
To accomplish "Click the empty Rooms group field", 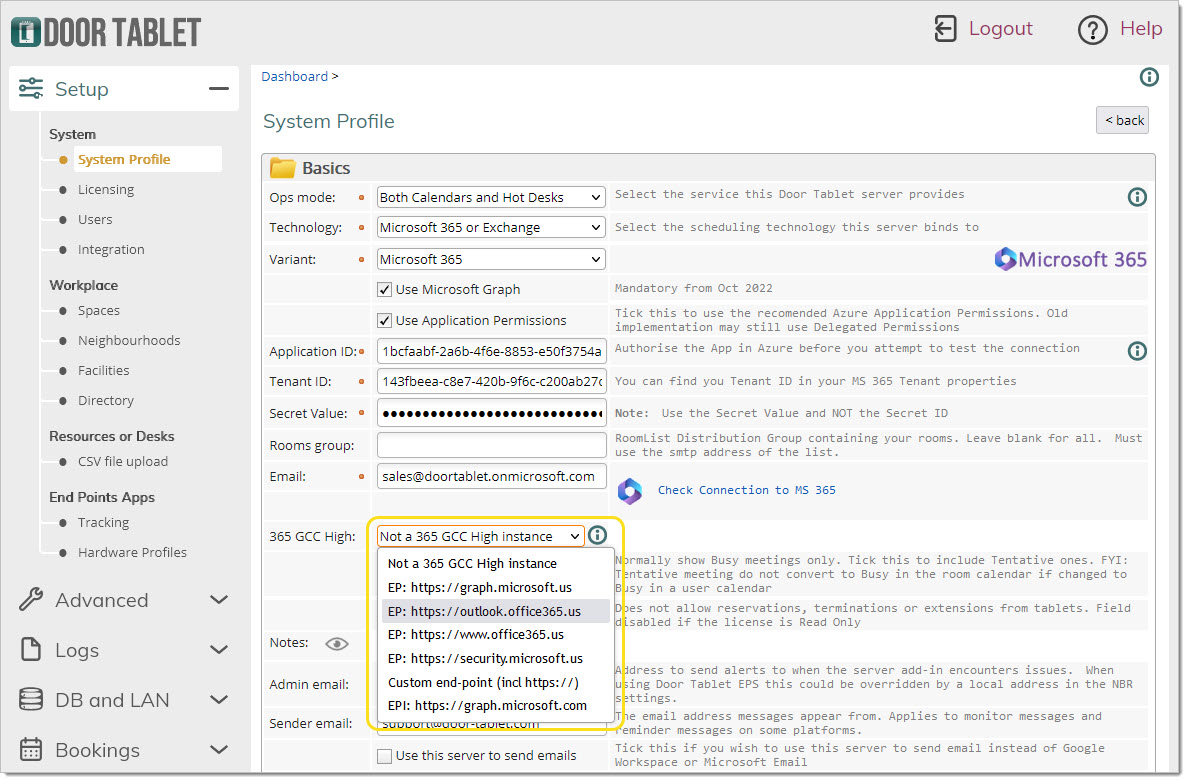I will point(491,445).
